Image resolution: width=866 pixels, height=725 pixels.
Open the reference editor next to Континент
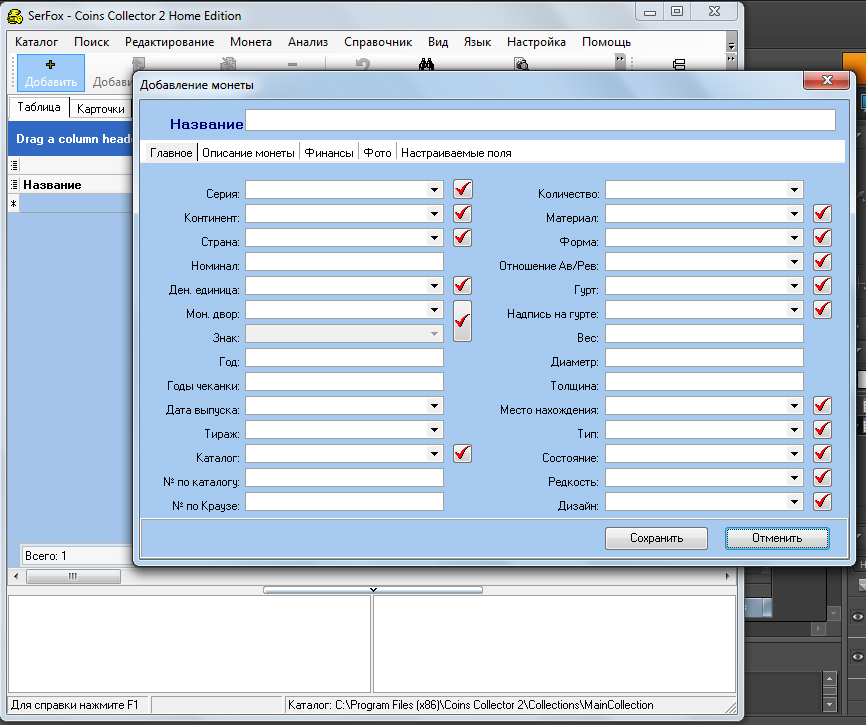463,214
